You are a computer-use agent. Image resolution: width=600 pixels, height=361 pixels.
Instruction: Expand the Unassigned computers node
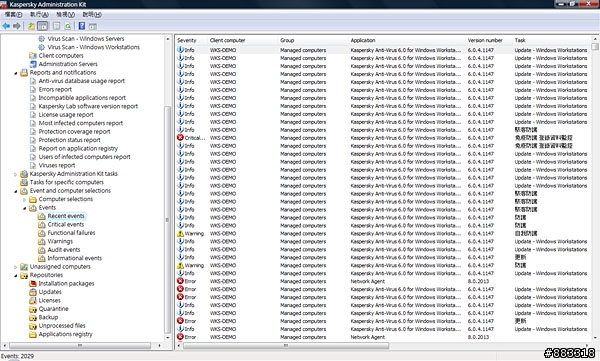pyautogui.click(x=16, y=266)
